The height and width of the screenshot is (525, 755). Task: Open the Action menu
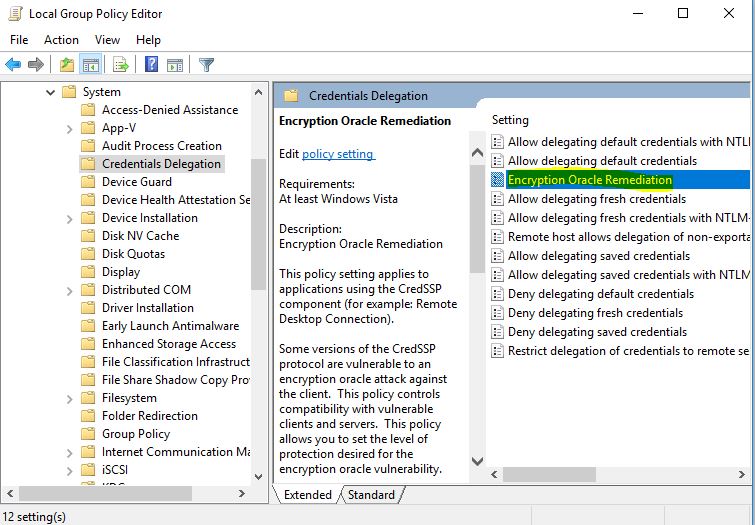(x=61, y=40)
